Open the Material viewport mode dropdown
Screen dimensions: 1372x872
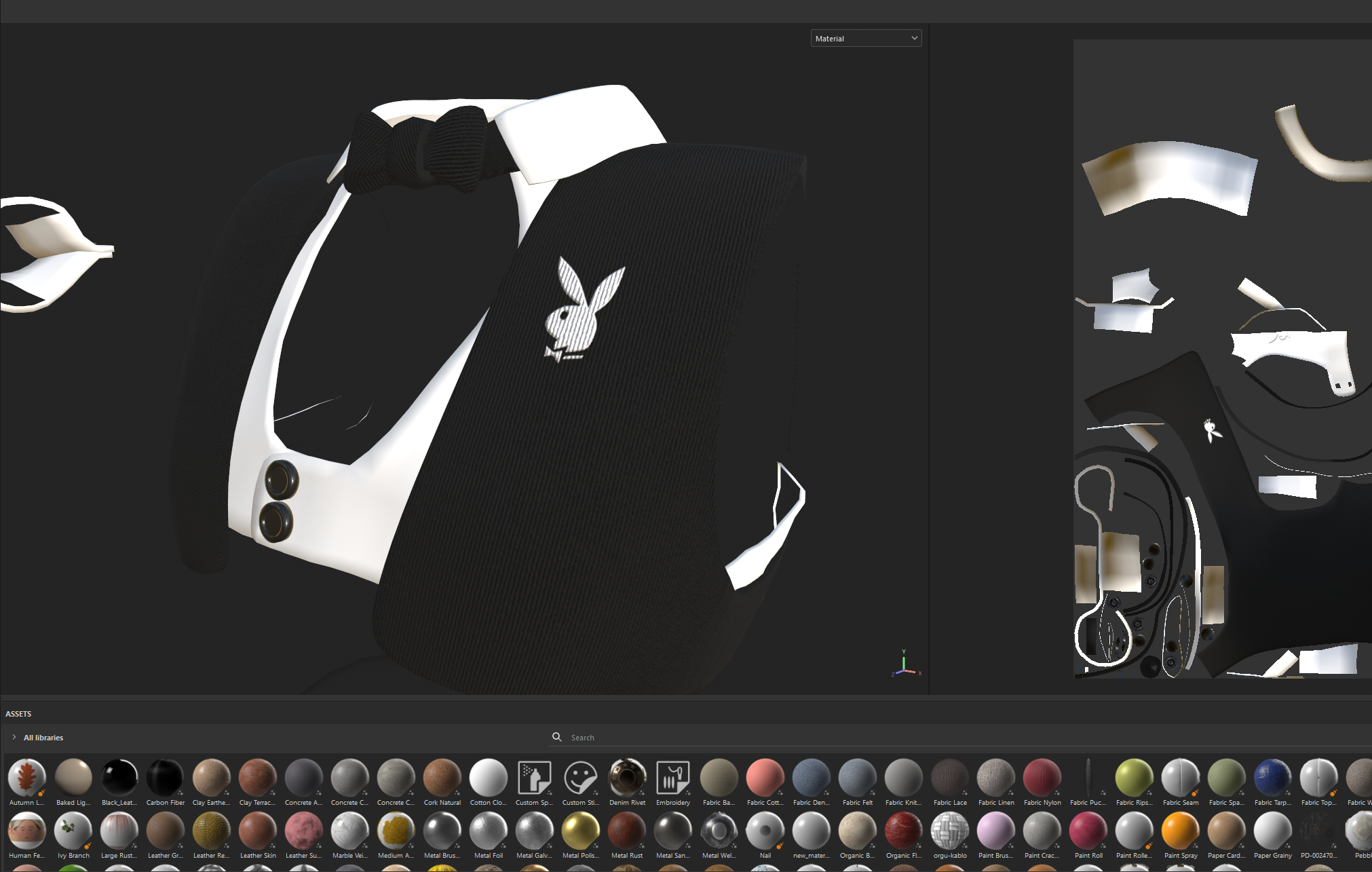(x=866, y=39)
